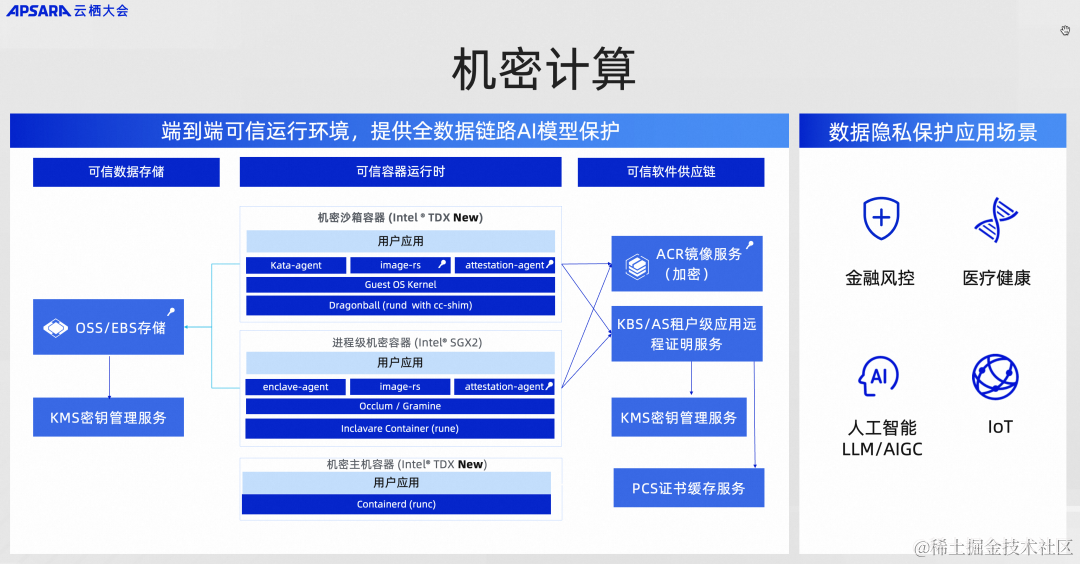
Task: Click KMS密钥管理服务 box under OSS/EBS存储
Action: tap(108, 417)
